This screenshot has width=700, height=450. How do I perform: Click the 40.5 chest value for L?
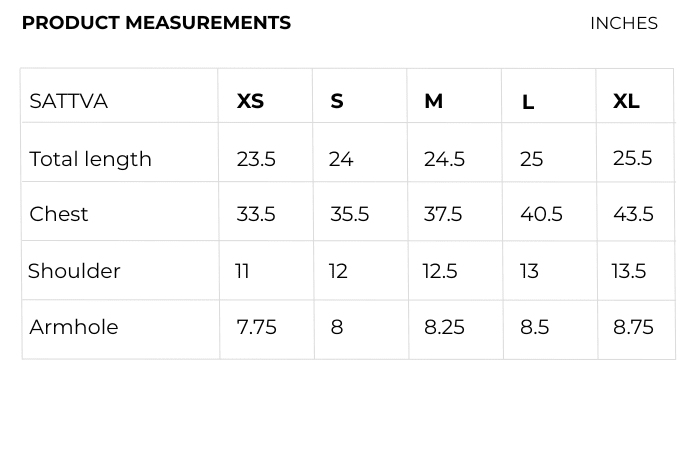tap(541, 214)
